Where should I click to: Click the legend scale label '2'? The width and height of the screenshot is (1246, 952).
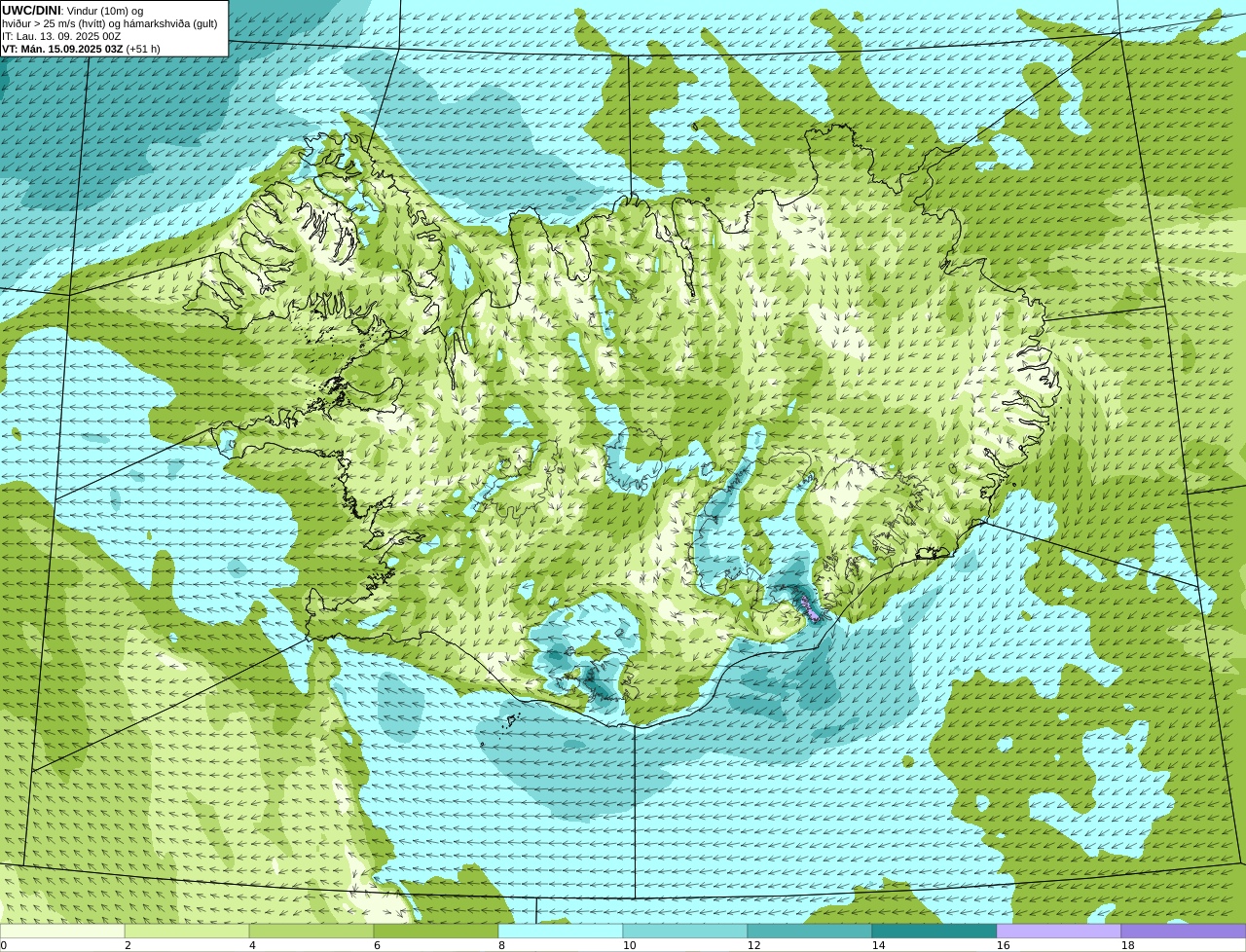point(128,945)
